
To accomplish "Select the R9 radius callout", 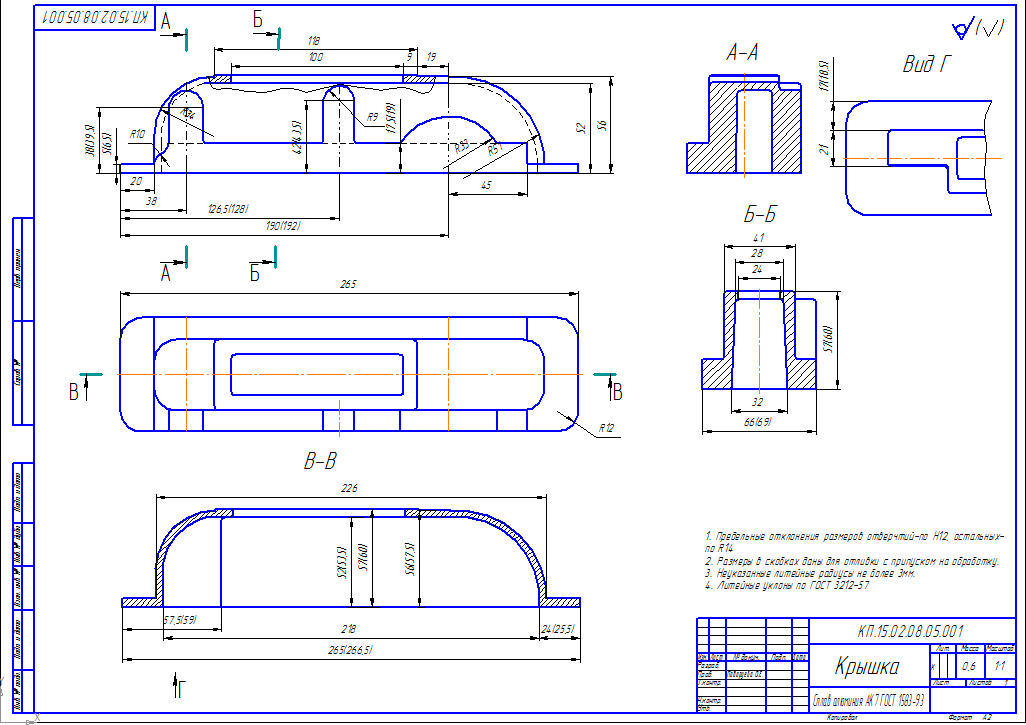I will (373, 118).
